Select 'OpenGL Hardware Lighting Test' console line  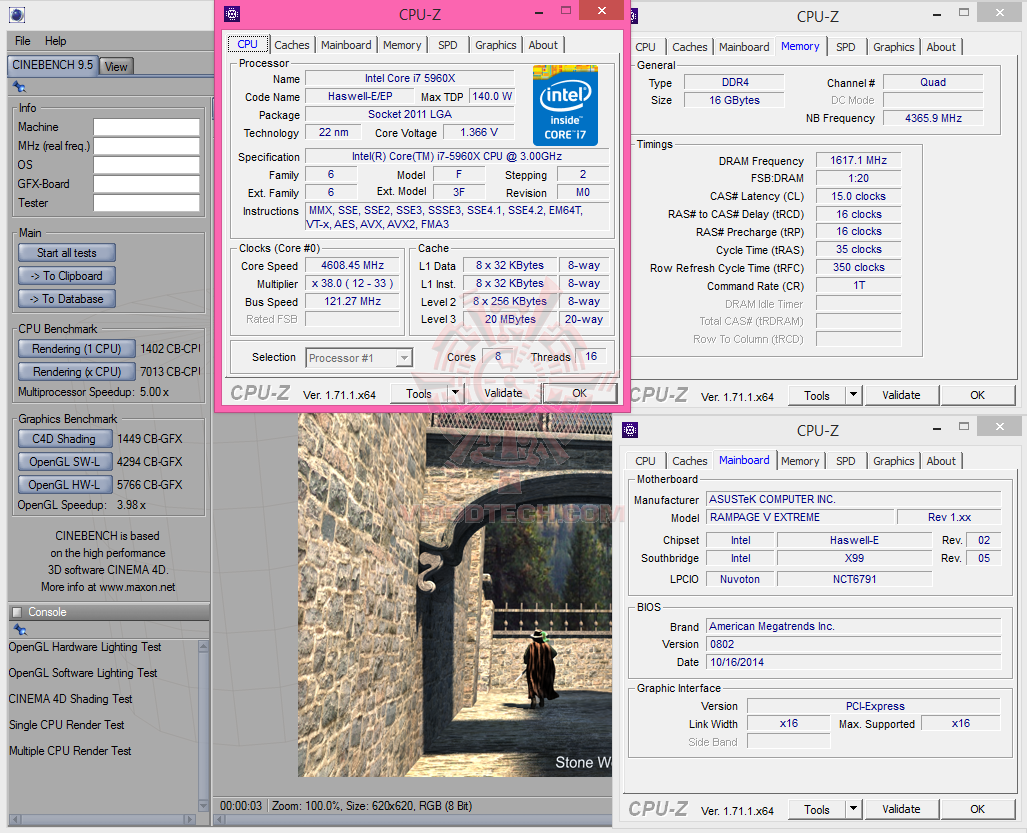point(84,647)
